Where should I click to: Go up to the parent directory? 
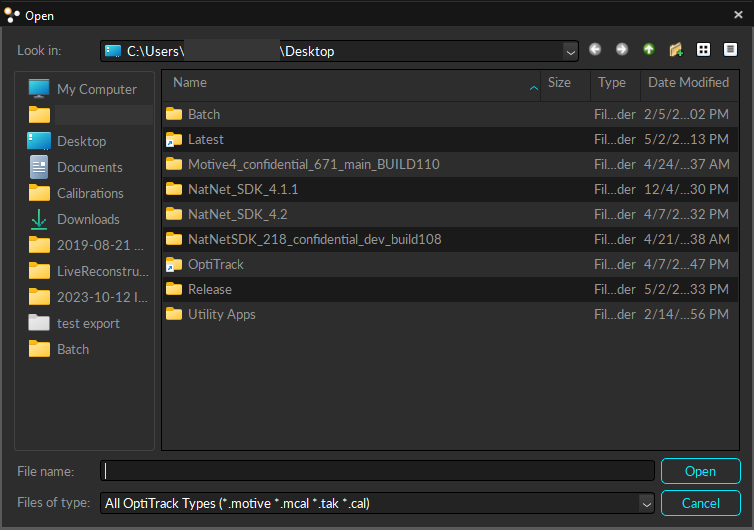click(649, 50)
